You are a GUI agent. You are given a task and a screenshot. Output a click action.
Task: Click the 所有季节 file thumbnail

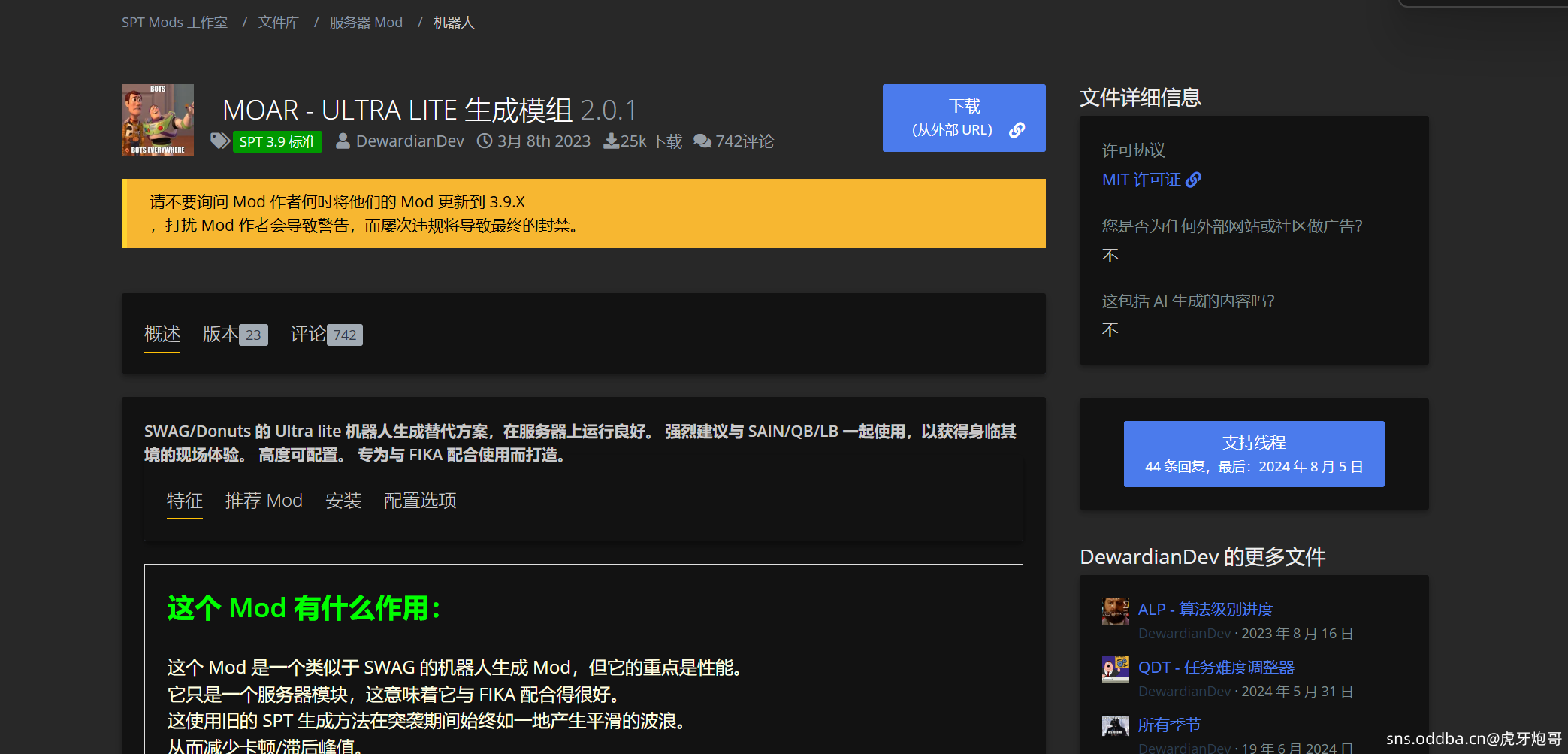1116,727
